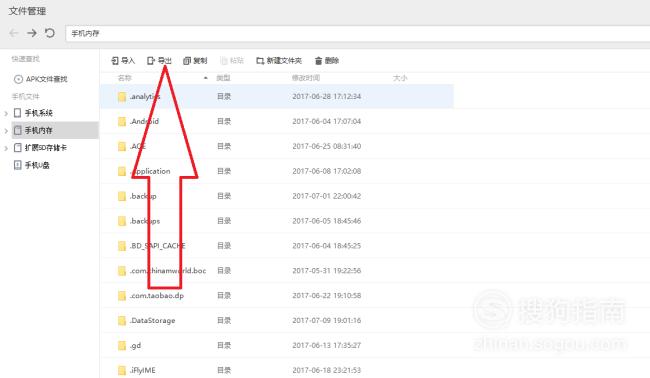Screen dimensions: 650x378
Task: Select 扩展SD存储卡 in the sidebar
Action: pos(46,148)
